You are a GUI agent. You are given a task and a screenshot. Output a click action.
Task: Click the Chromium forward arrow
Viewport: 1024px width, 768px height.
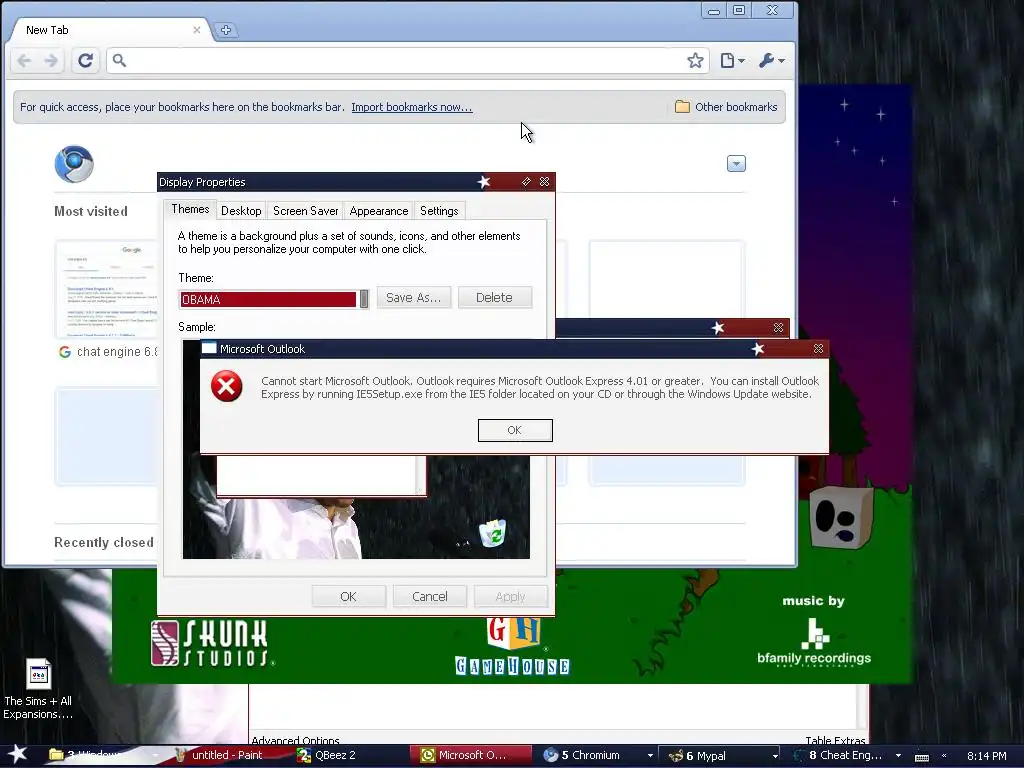pyautogui.click(x=51, y=61)
